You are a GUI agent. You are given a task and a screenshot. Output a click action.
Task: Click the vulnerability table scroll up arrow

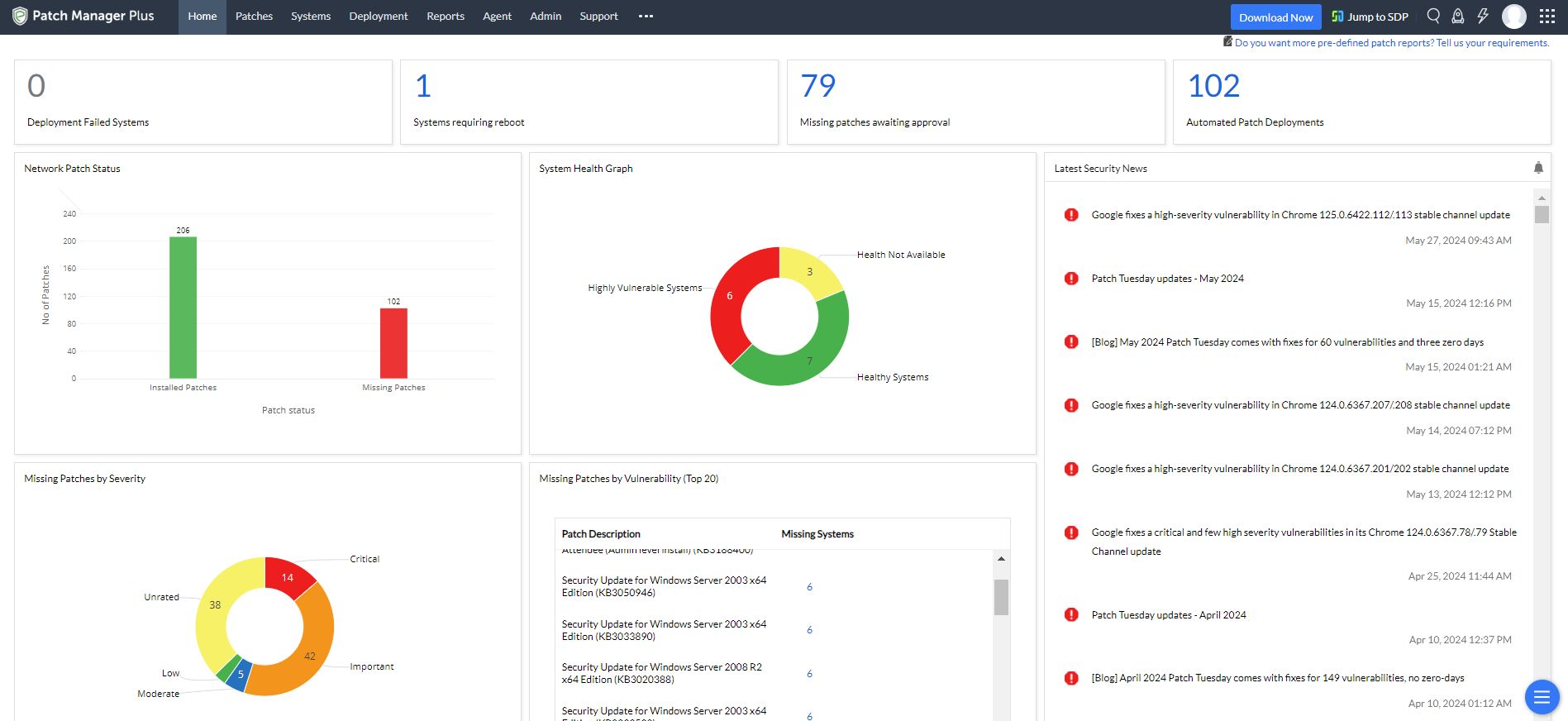(1001, 559)
